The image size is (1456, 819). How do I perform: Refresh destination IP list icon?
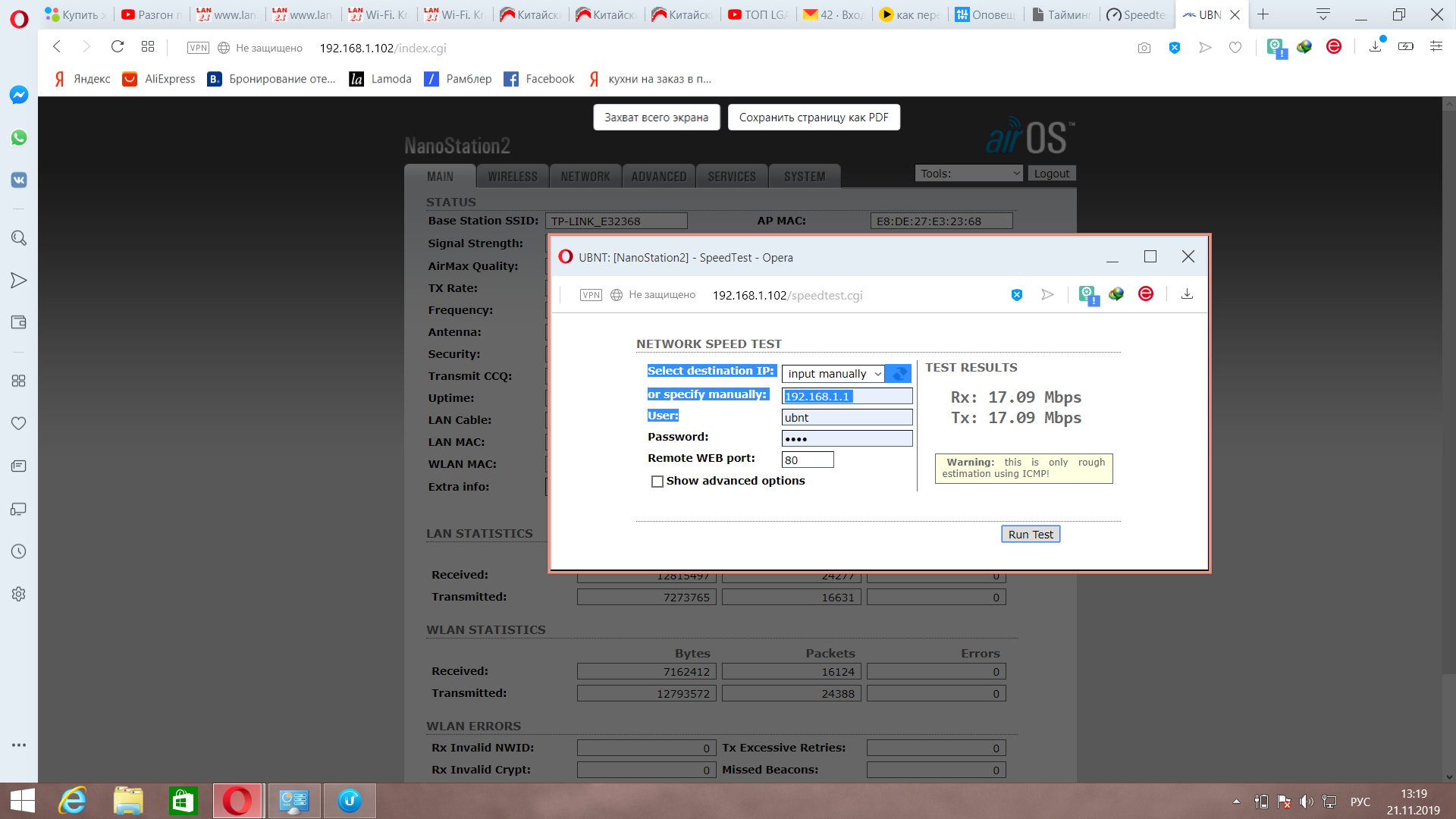(899, 373)
